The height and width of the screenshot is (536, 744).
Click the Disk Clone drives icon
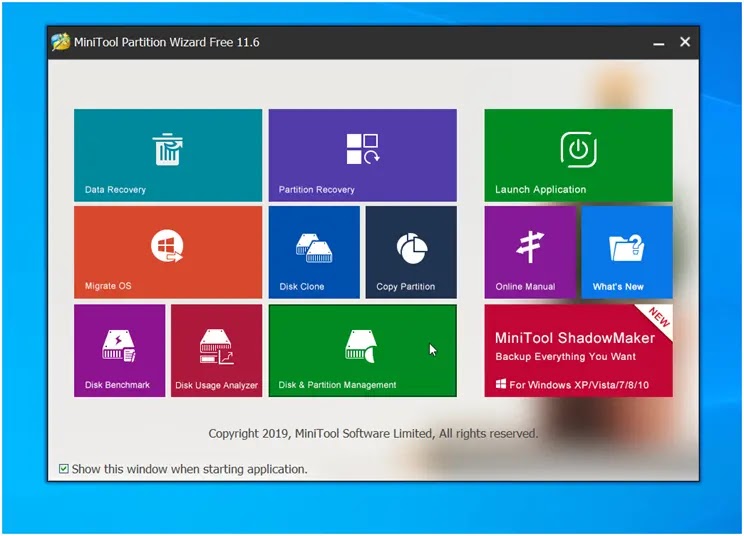click(x=314, y=248)
